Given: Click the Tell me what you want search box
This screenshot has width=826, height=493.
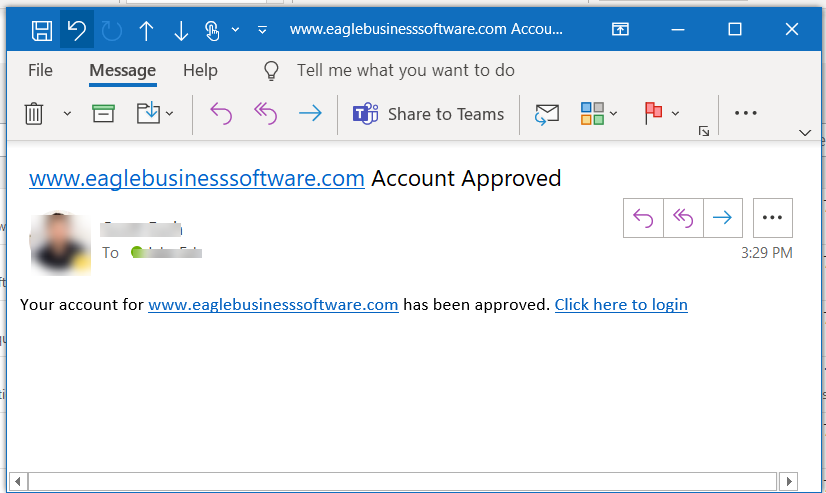Looking at the screenshot, I should (405, 70).
